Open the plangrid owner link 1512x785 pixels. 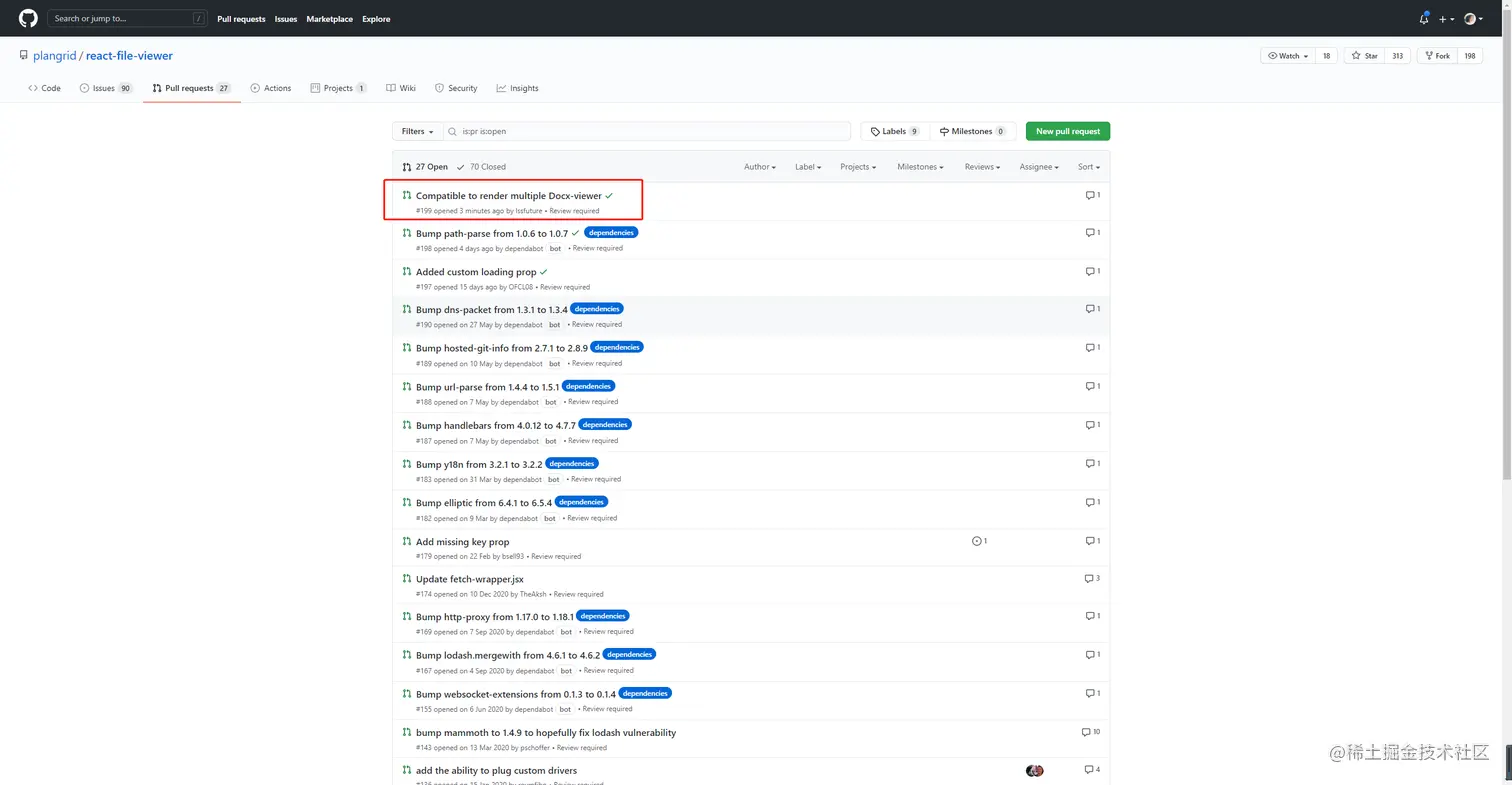(54, 56)
